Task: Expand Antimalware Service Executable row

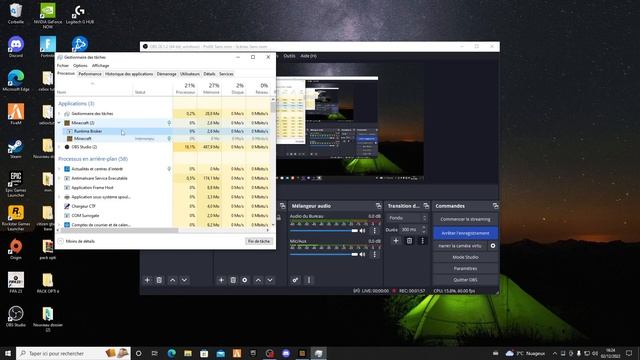Action: click(59, 178)
